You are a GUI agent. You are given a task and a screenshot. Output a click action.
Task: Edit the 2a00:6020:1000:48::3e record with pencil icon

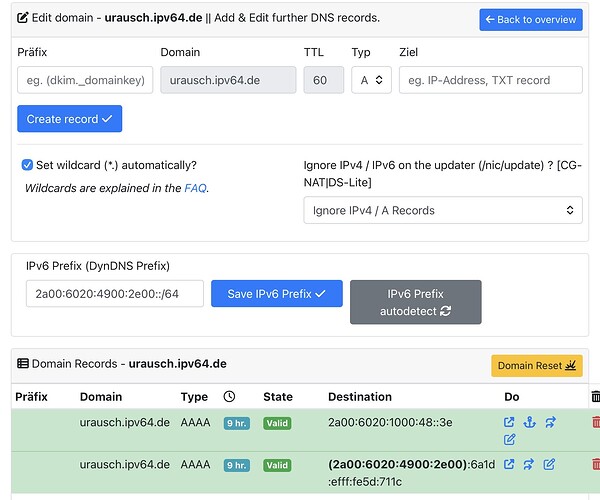509,440
